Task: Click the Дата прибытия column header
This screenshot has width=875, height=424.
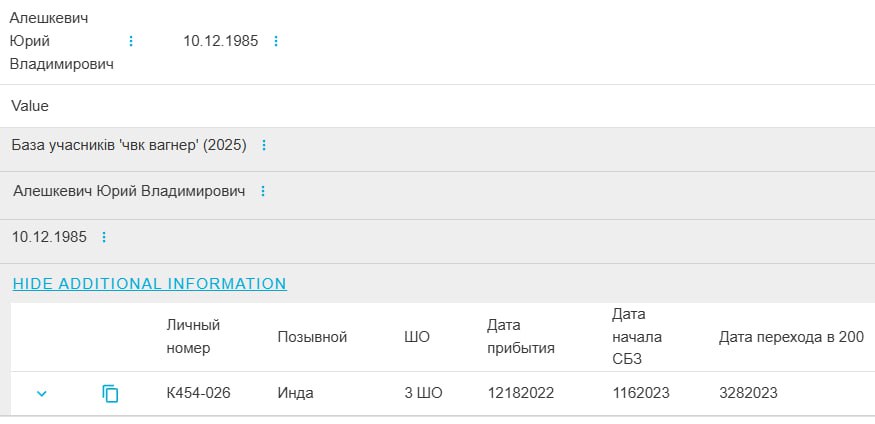Action: tap(520, 337)
